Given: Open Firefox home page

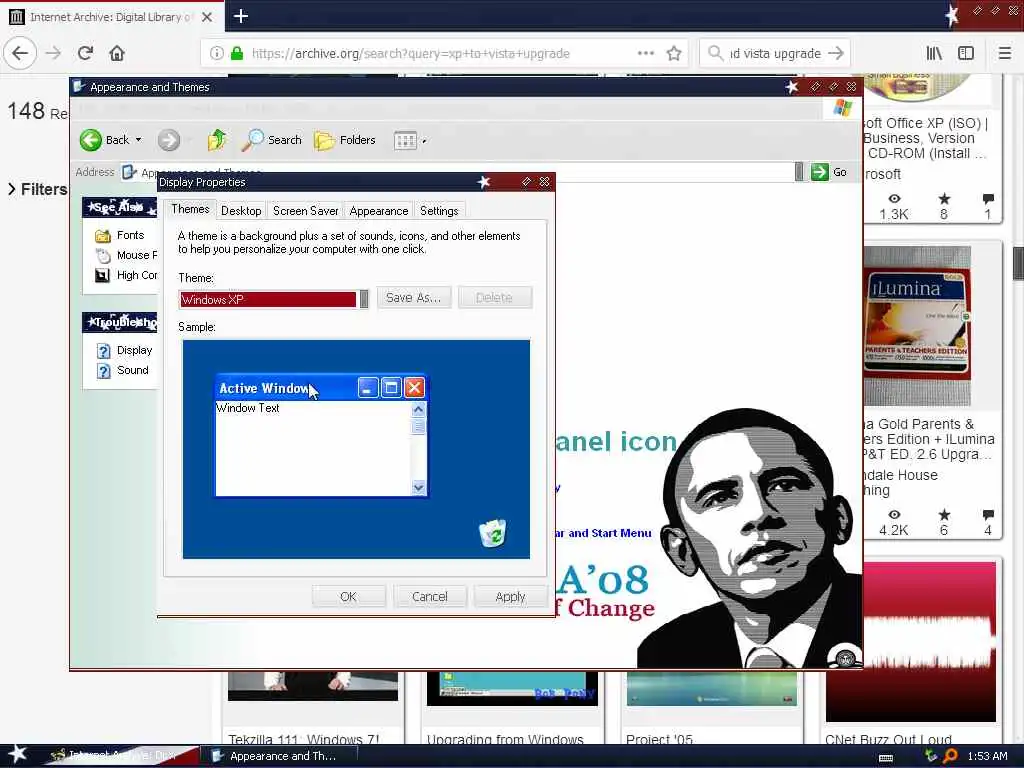Looking at the screenshot, I should point(117,54).
